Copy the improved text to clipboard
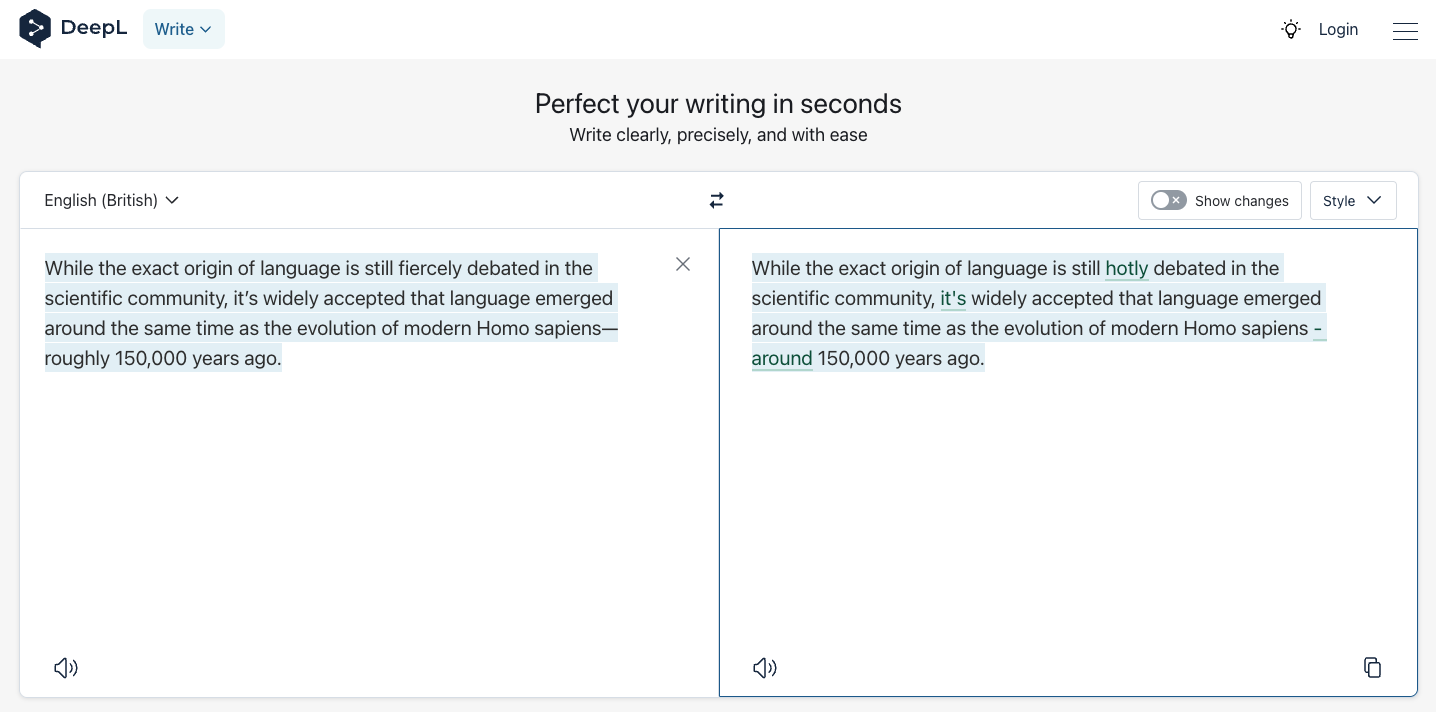 pyautogui.click(x=1372, y=667)
